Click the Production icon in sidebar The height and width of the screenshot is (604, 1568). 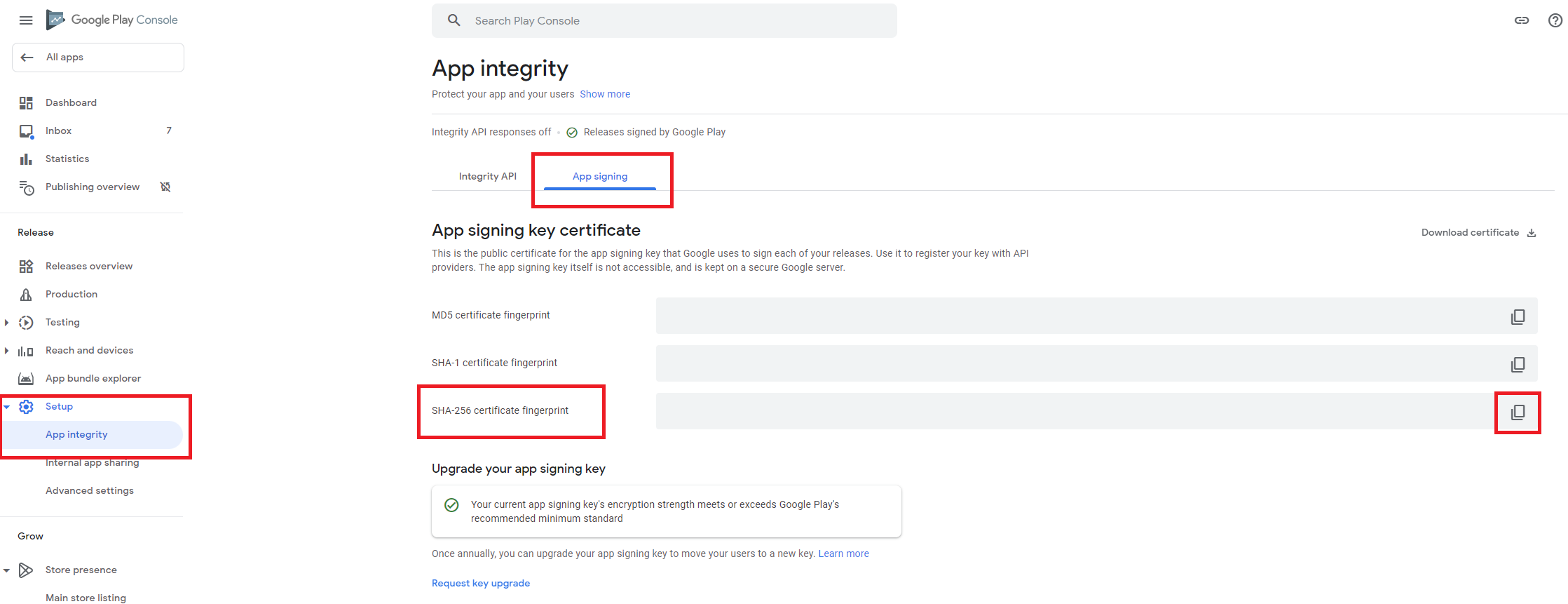tap(26, 295)
